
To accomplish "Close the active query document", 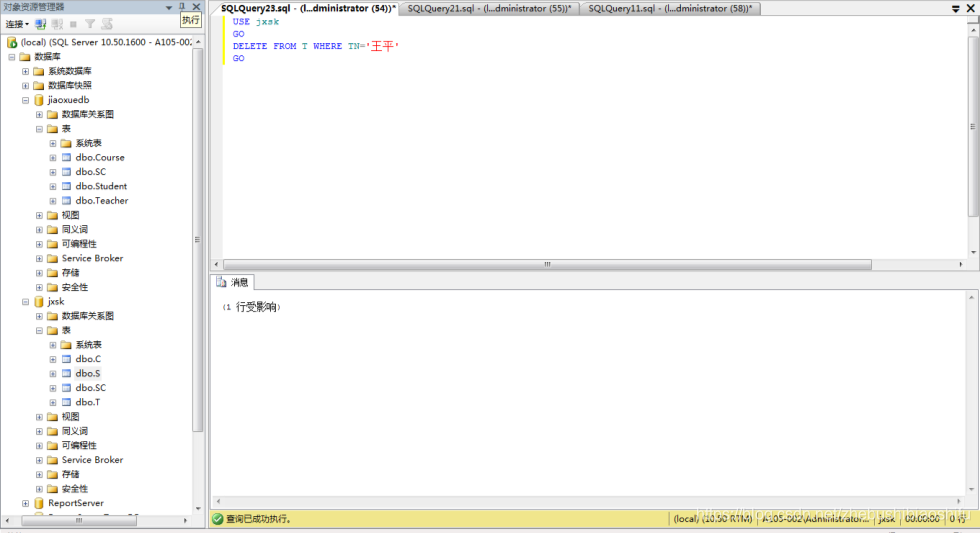I will [971, 8].
